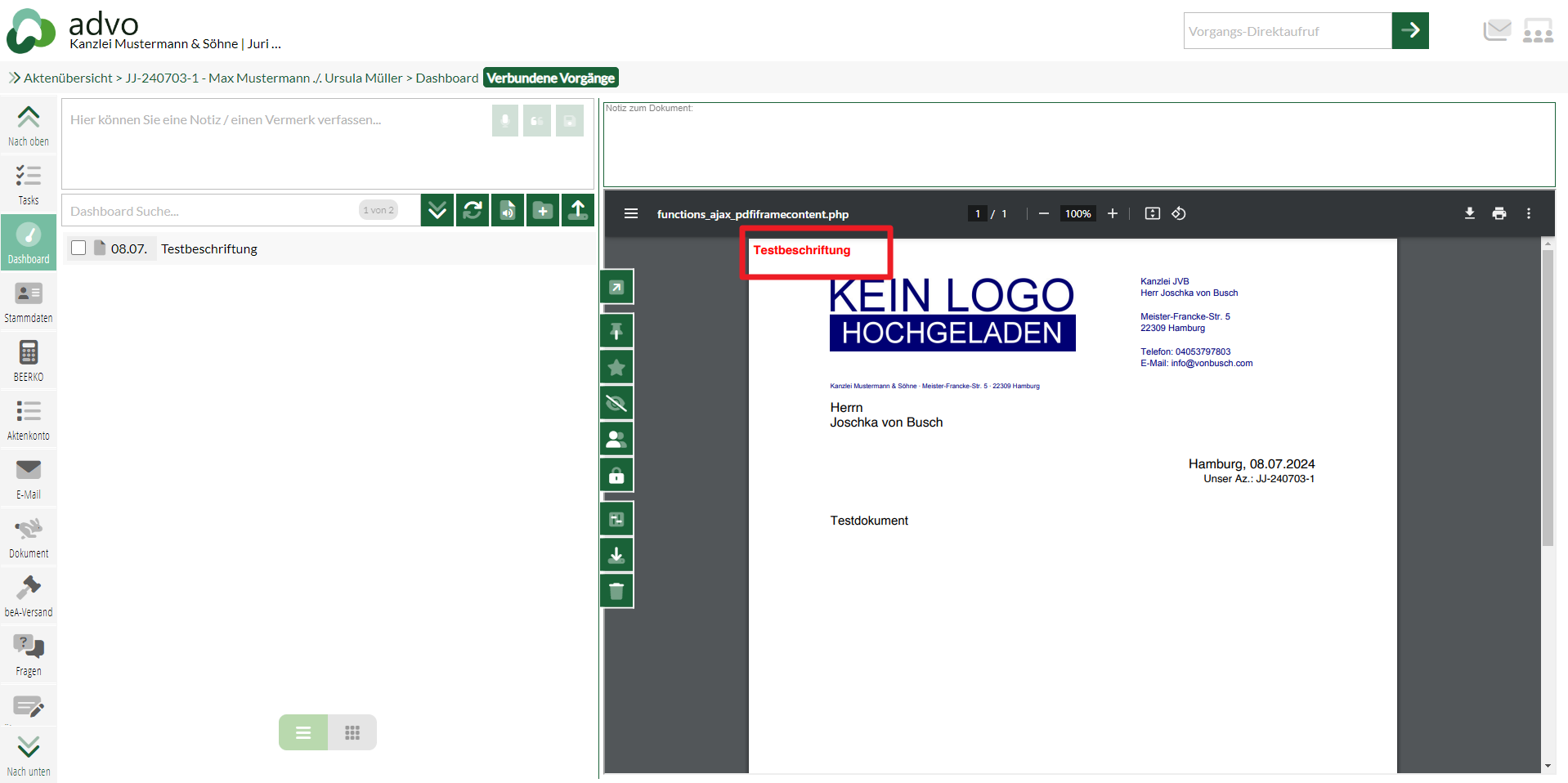Open the Aktenkonto sidebar section

click(29, 419)
